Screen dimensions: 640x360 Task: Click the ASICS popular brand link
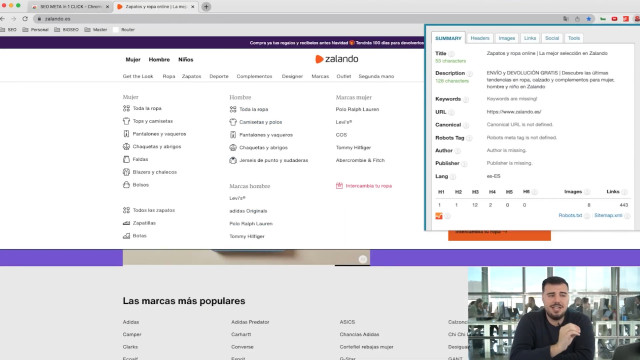coord(347,322)
